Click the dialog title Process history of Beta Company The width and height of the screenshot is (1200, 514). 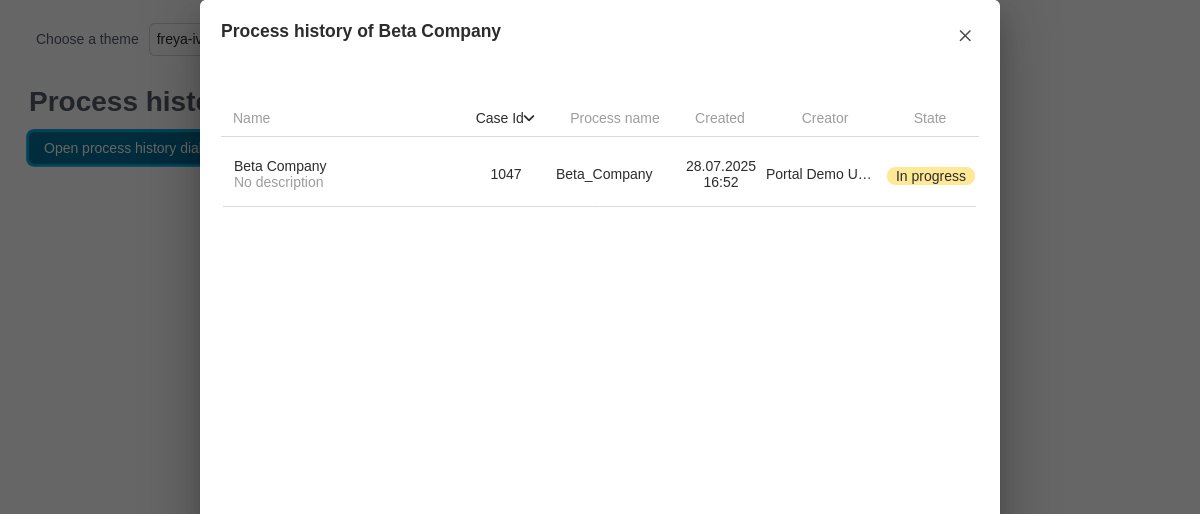point(360,31)
